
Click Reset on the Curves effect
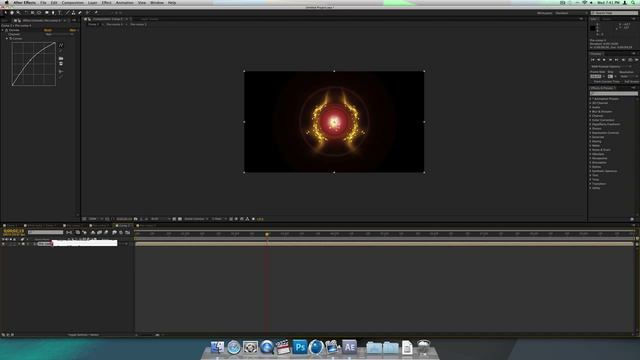pyautogui.click(x=48, y=30)
